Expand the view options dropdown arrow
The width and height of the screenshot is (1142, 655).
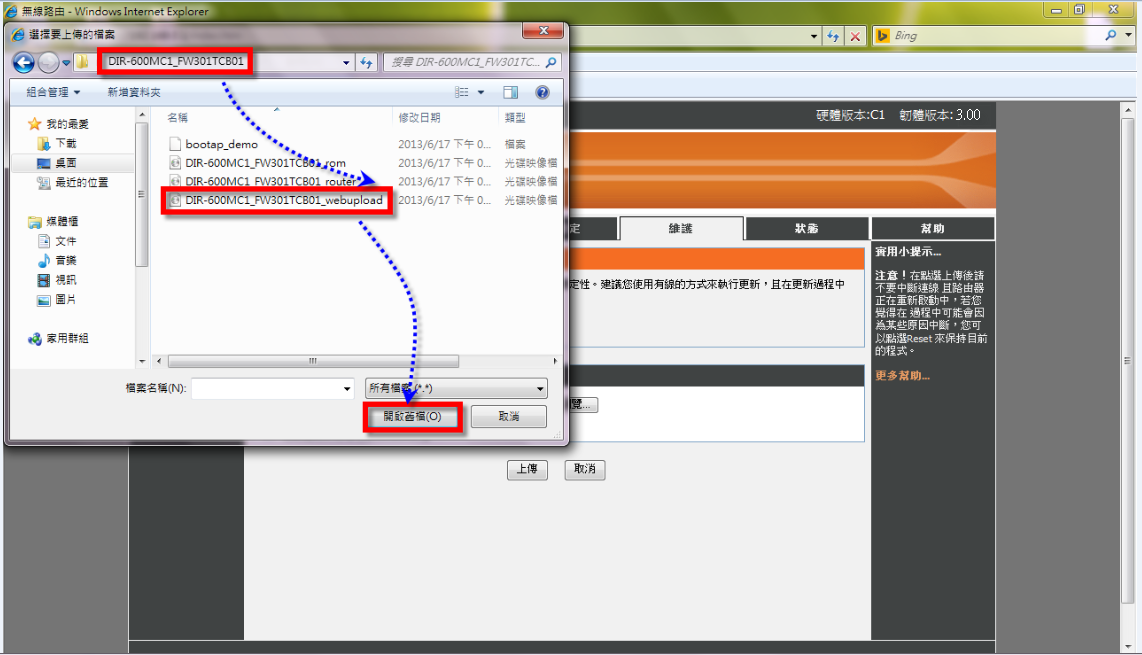pyautogui.click(x=481, y=92)
